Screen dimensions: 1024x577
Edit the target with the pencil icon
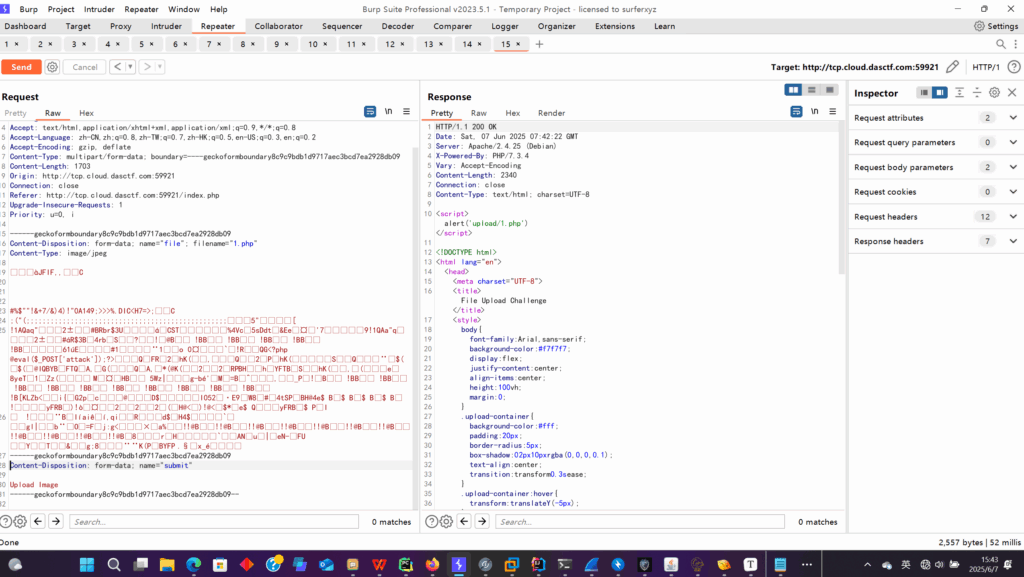(x=953, y=67)
